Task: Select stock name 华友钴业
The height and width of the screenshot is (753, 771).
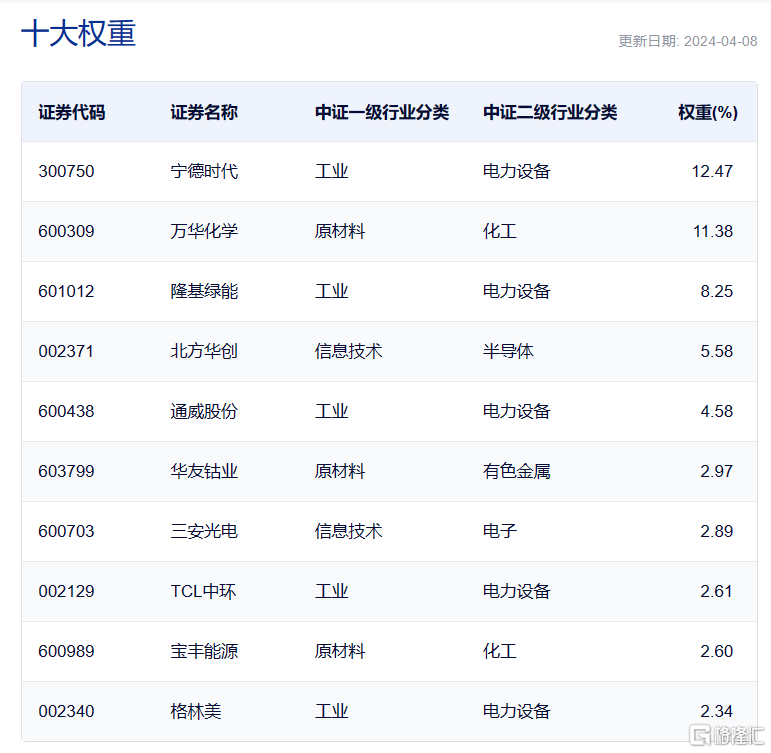Action: coord(204,471)
